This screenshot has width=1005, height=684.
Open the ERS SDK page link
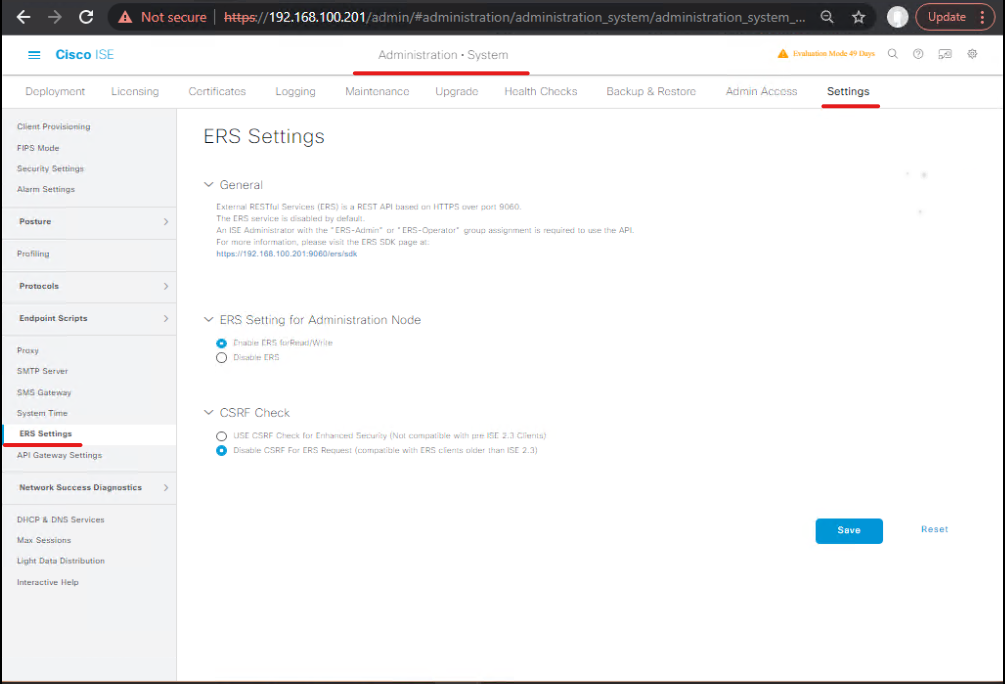tap(287, 254)
